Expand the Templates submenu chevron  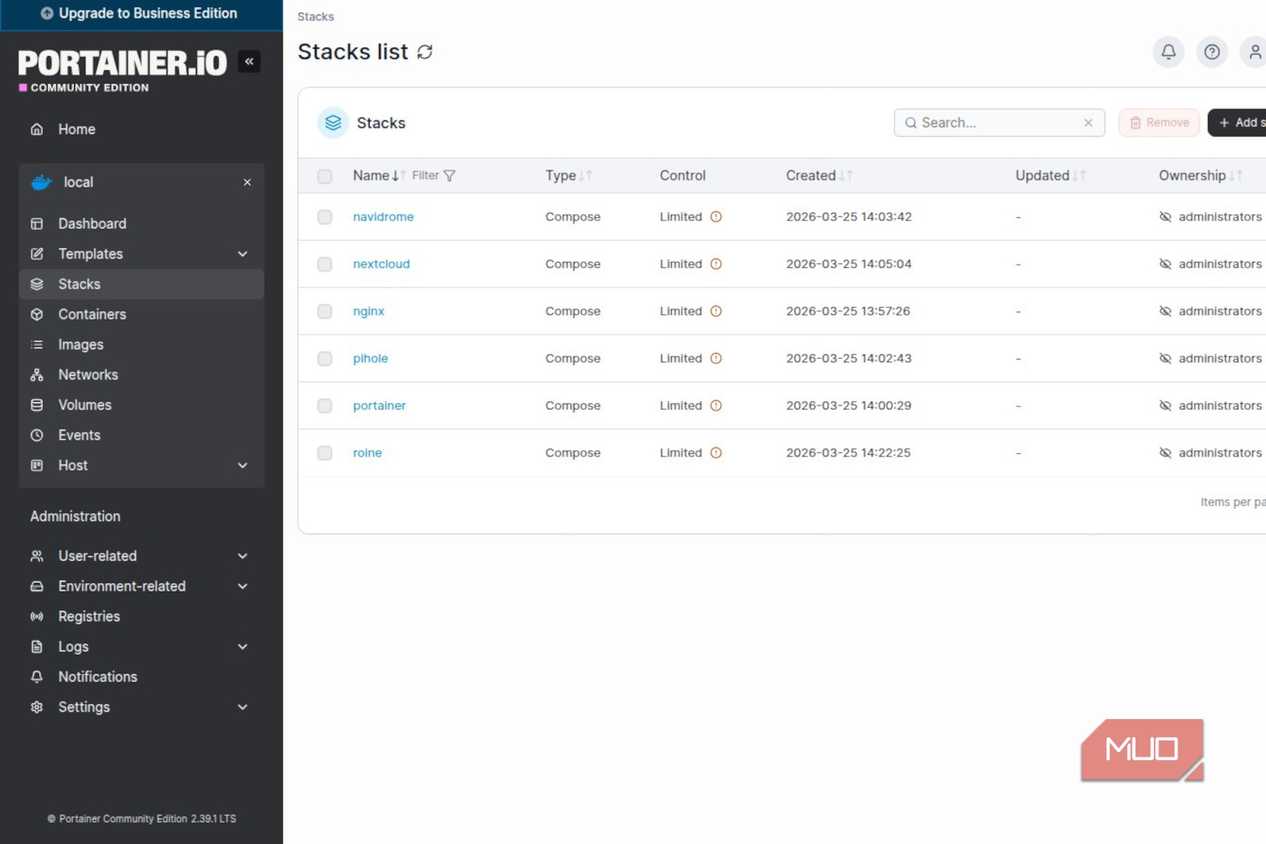click(243, 254)
